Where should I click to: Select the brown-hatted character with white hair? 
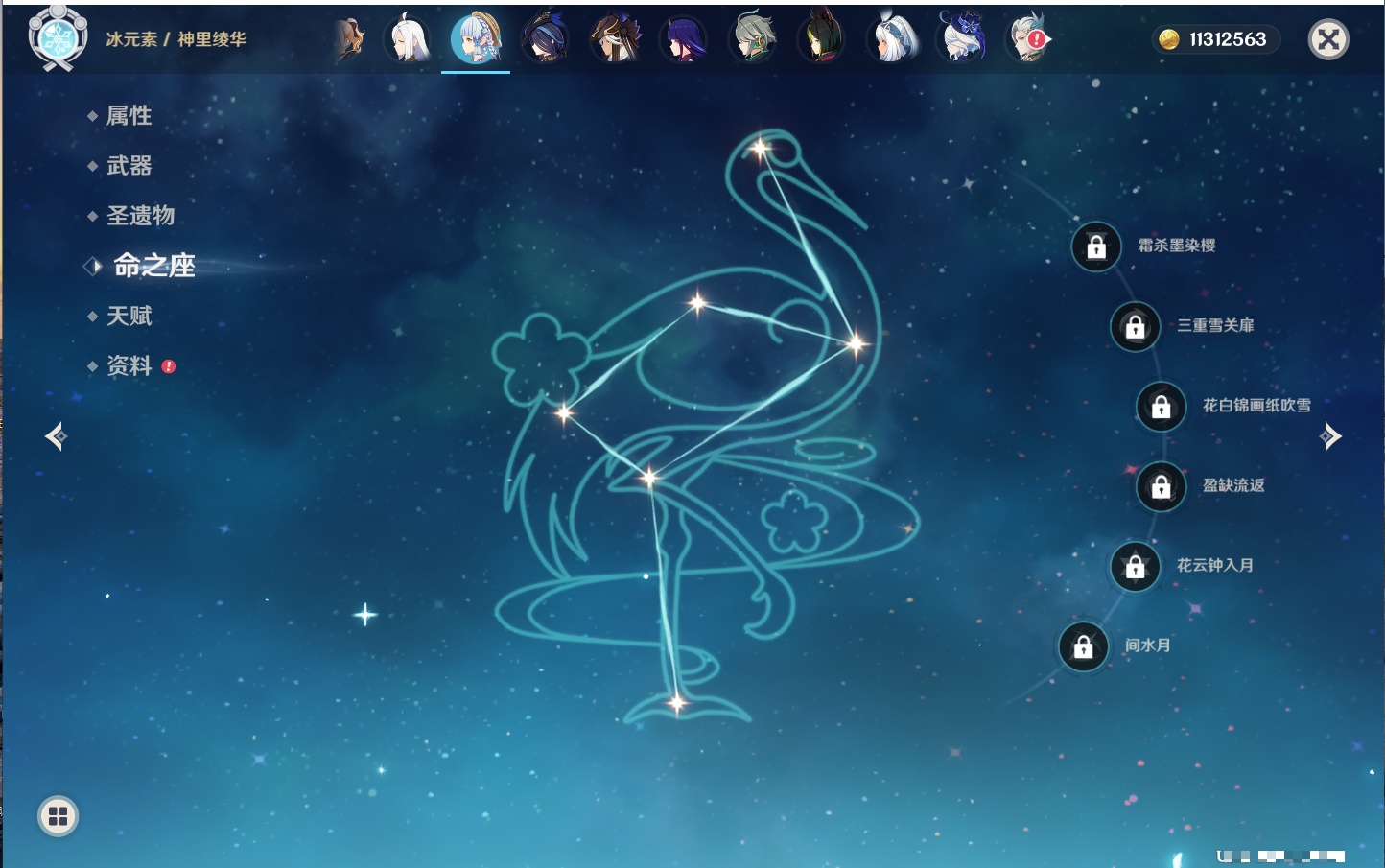[x=615, y=39]
